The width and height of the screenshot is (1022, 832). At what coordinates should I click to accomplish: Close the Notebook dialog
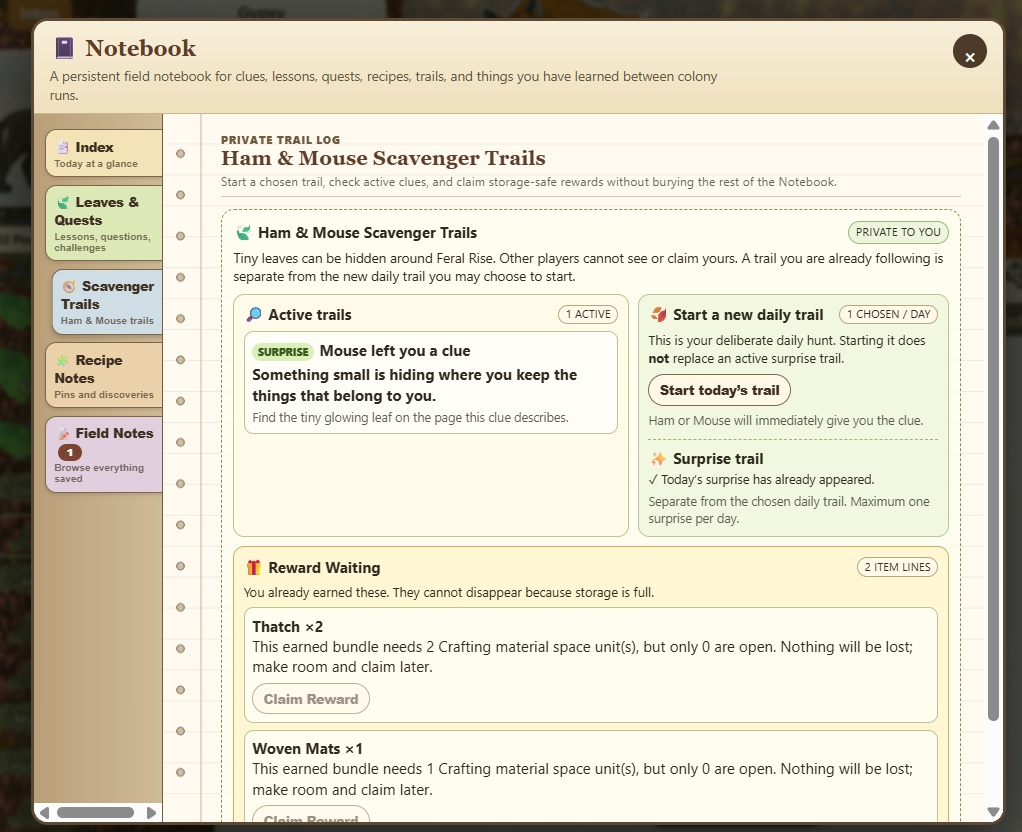tap(969, 52)
